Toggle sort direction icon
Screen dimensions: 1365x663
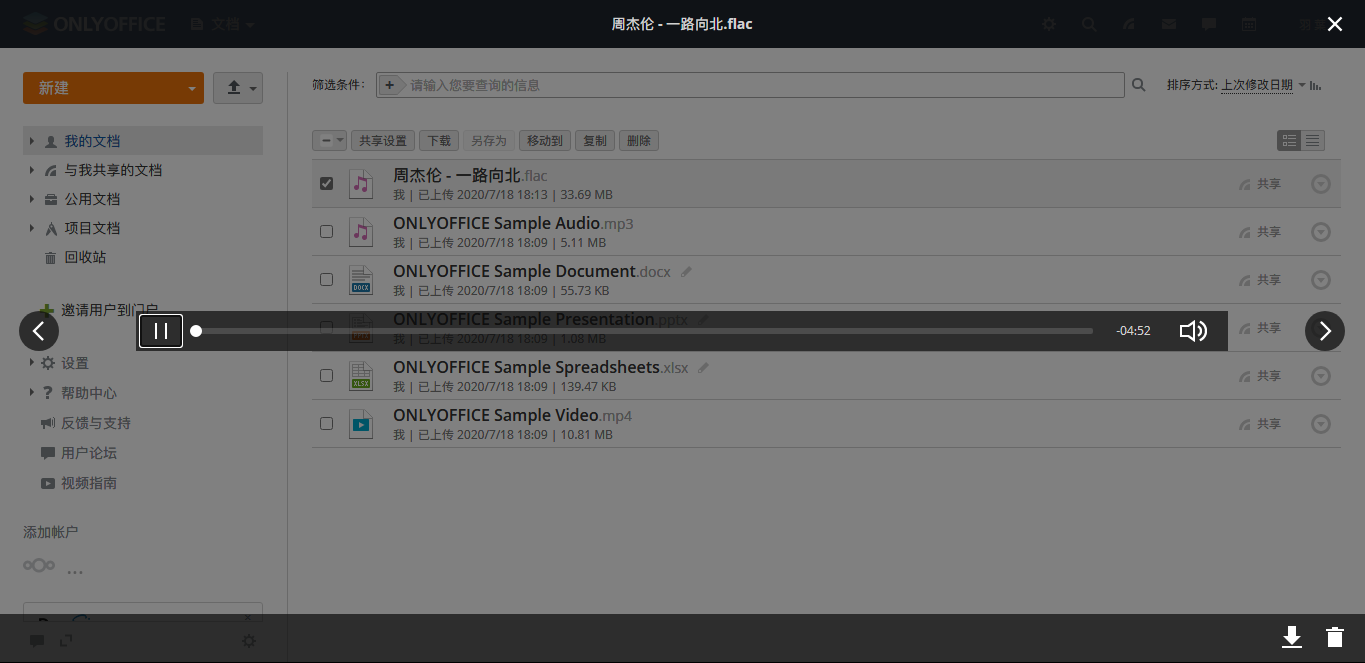coord(1316,85)
